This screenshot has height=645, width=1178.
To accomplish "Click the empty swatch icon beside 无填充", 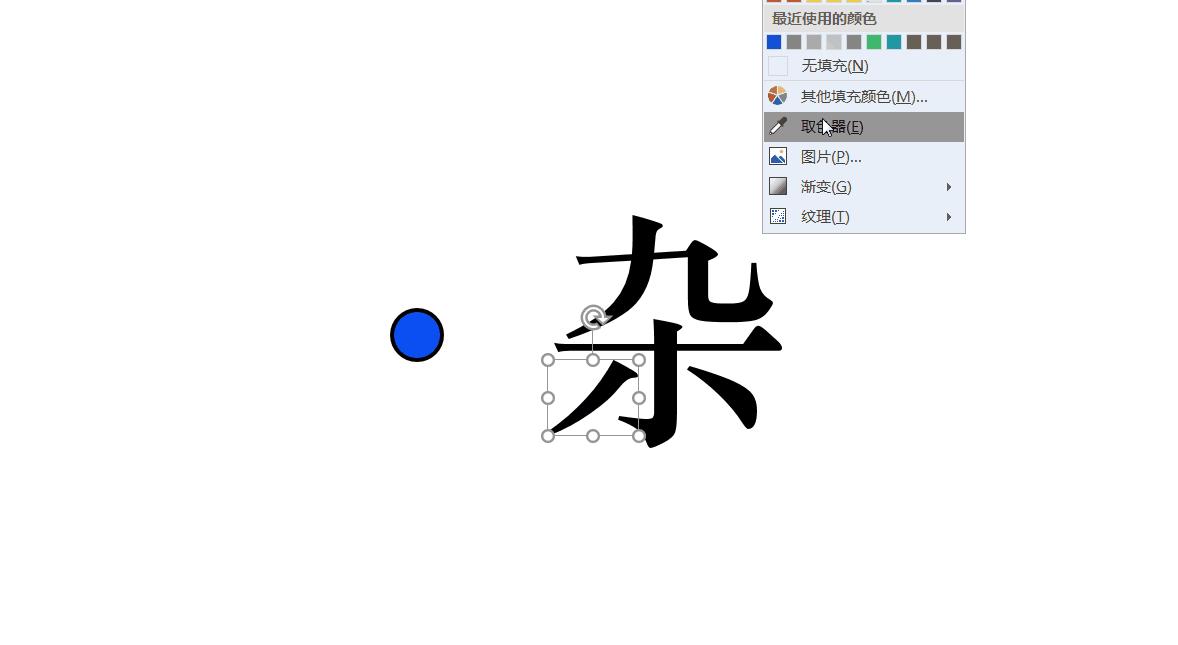I will click(778, 65).
